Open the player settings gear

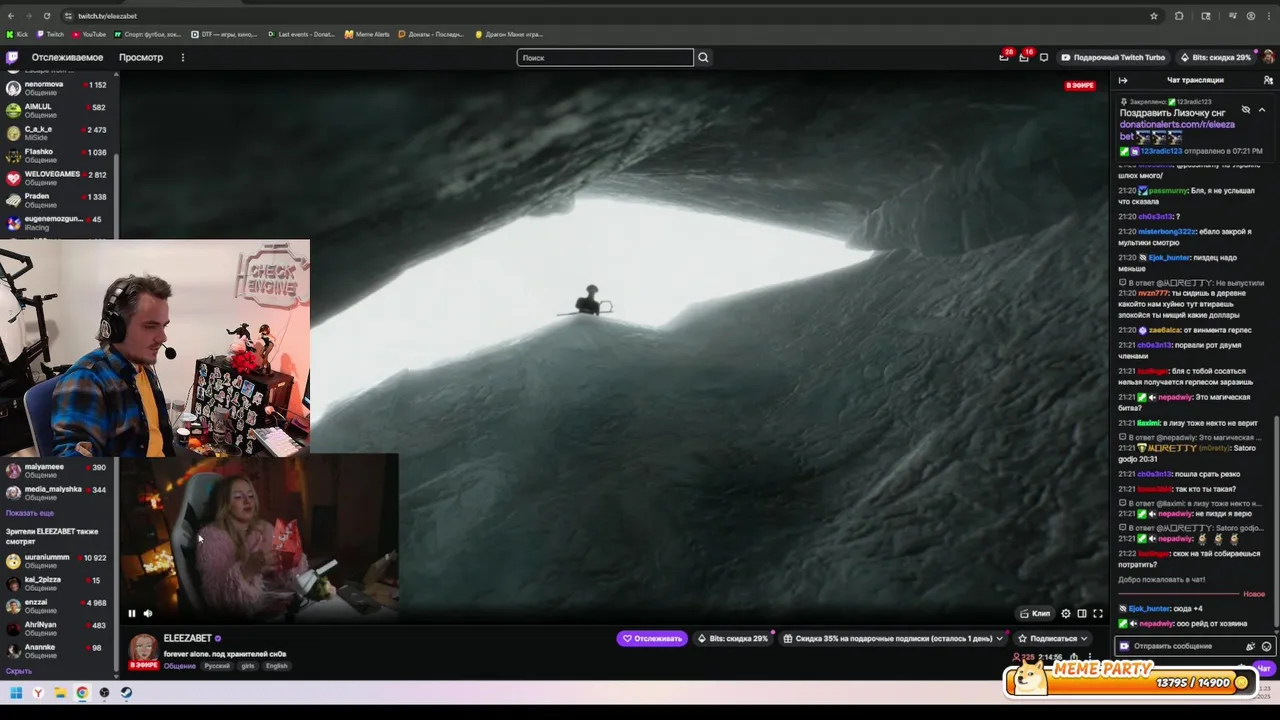(x=1066, y=613)
